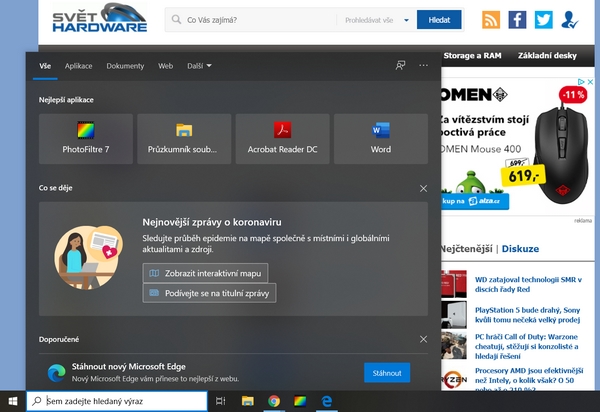The image size is (600, 412).
Task: Click the taskbar search box
Action: (x=117, y=401)
